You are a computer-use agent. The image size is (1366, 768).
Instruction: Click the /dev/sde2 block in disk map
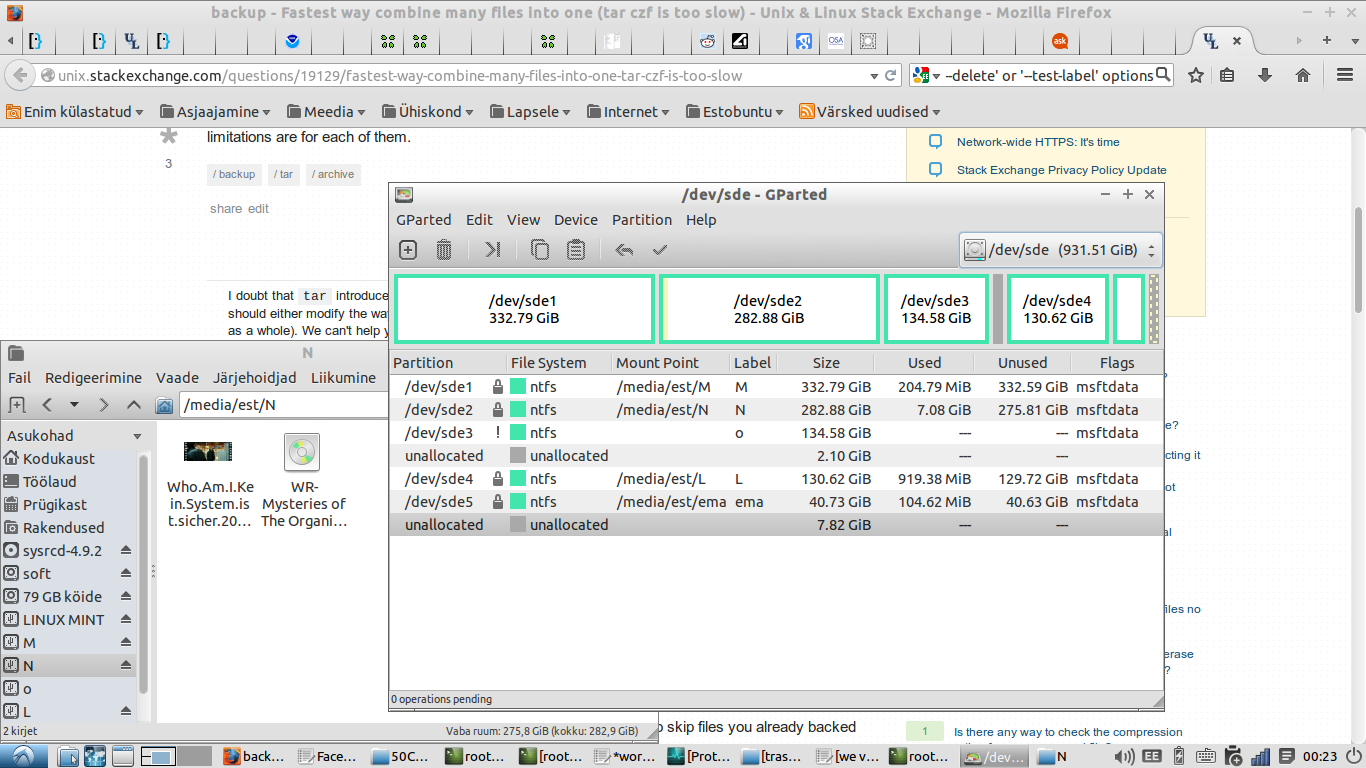click(768, 309)
